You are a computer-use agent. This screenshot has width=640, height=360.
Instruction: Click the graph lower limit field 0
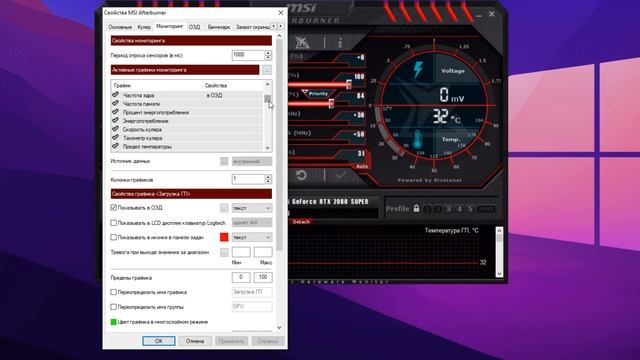tap(241, 278)
